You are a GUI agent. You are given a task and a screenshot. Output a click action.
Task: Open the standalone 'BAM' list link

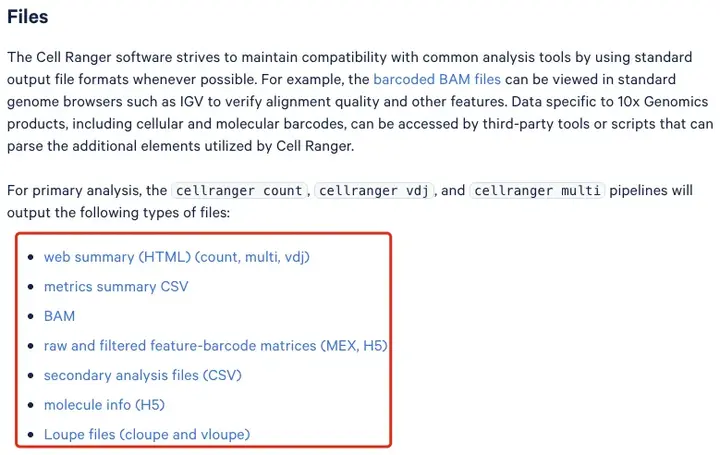[x=59, y=316]
